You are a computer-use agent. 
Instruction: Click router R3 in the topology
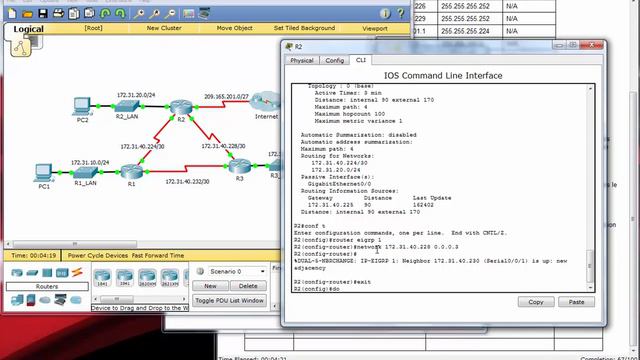pyautogui.click(x=240, y=167)
